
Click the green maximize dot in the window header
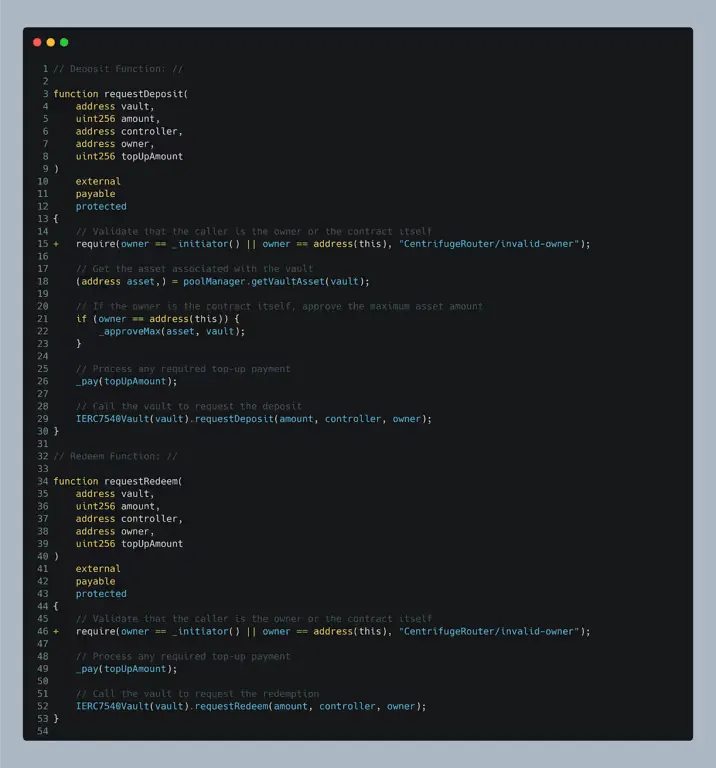pos(64,43)
